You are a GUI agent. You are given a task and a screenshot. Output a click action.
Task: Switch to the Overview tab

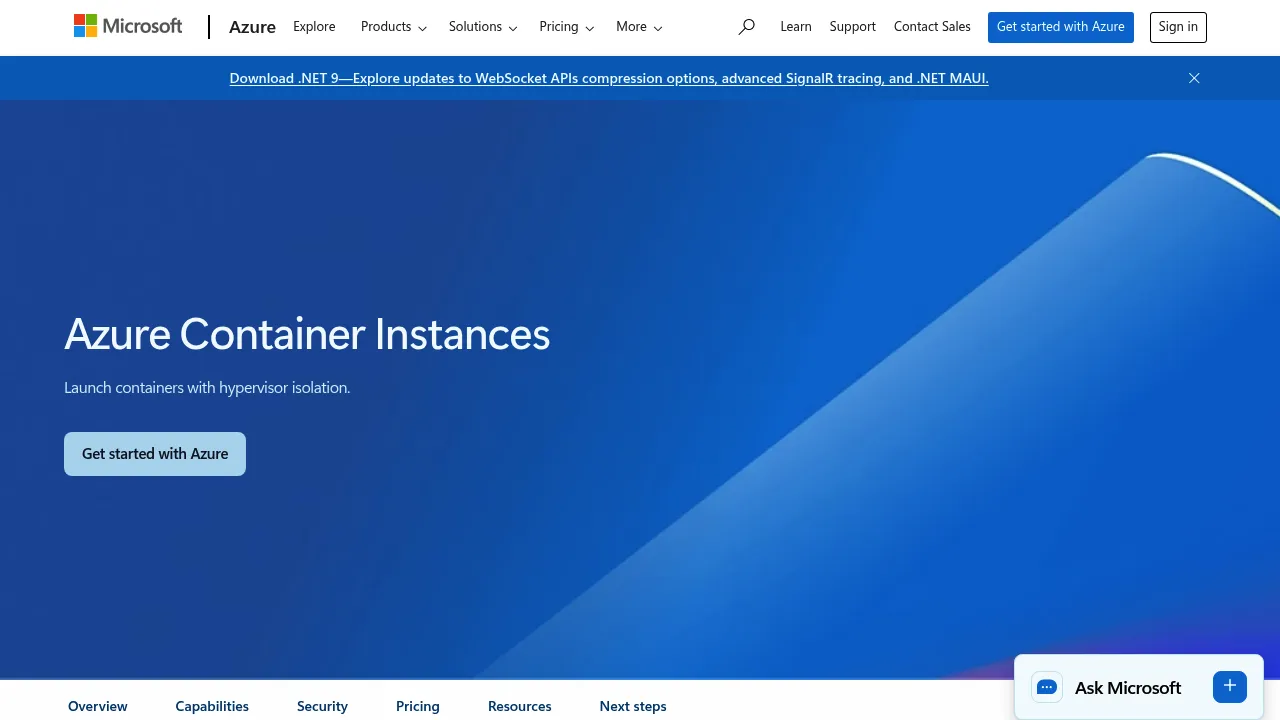pyautogui.click(x=98, y=706)
